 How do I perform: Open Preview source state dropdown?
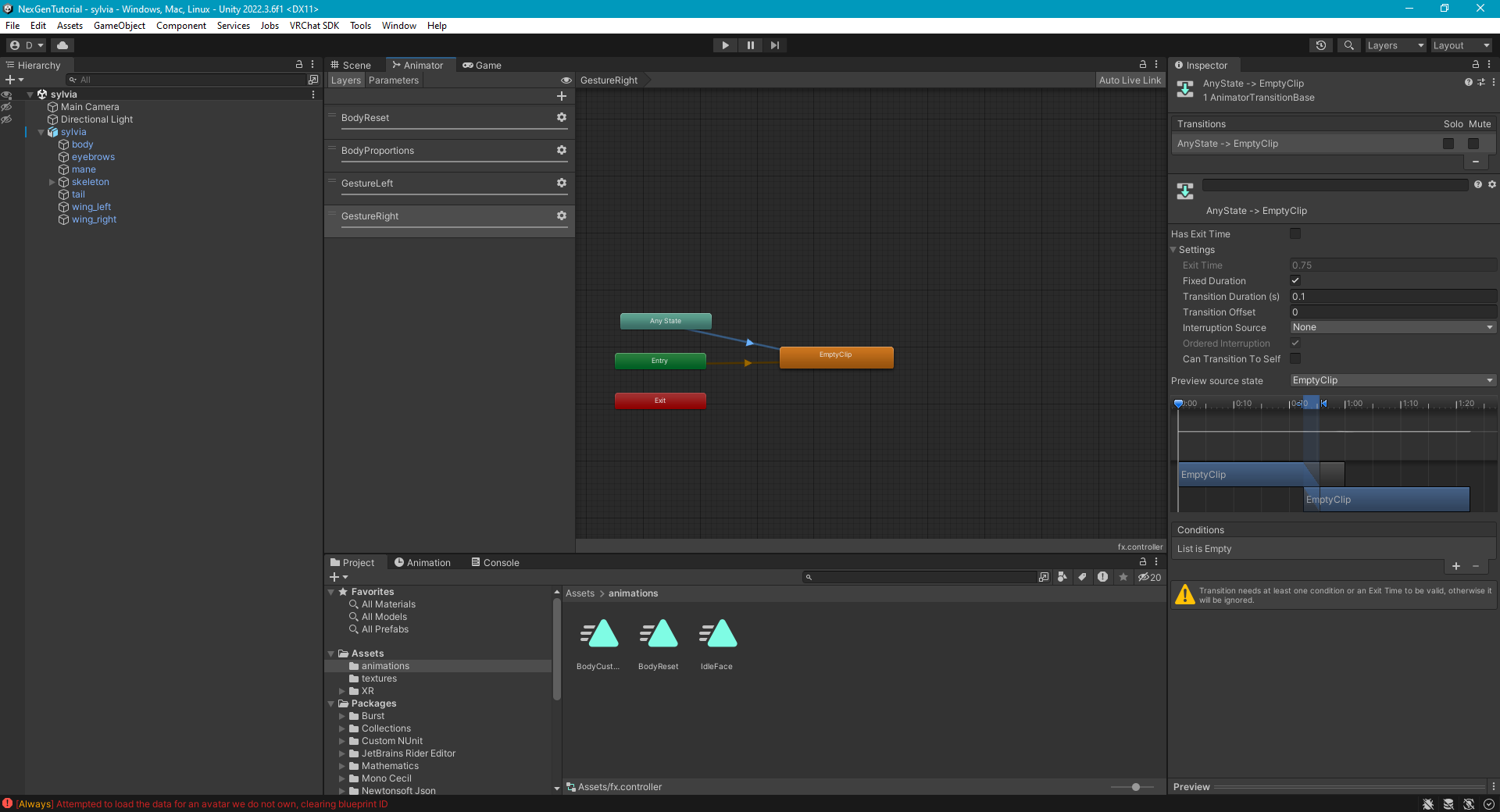pos(1393,380)
